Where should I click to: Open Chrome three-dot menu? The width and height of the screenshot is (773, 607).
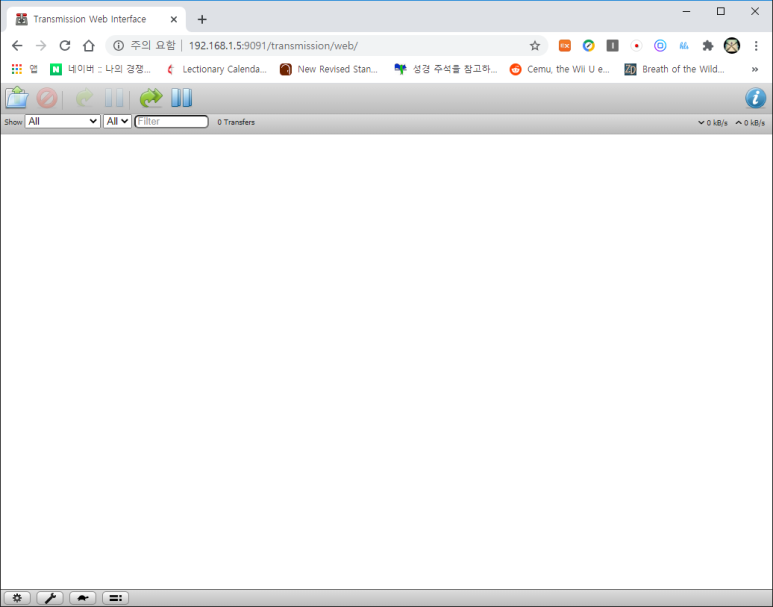point(756,46)
